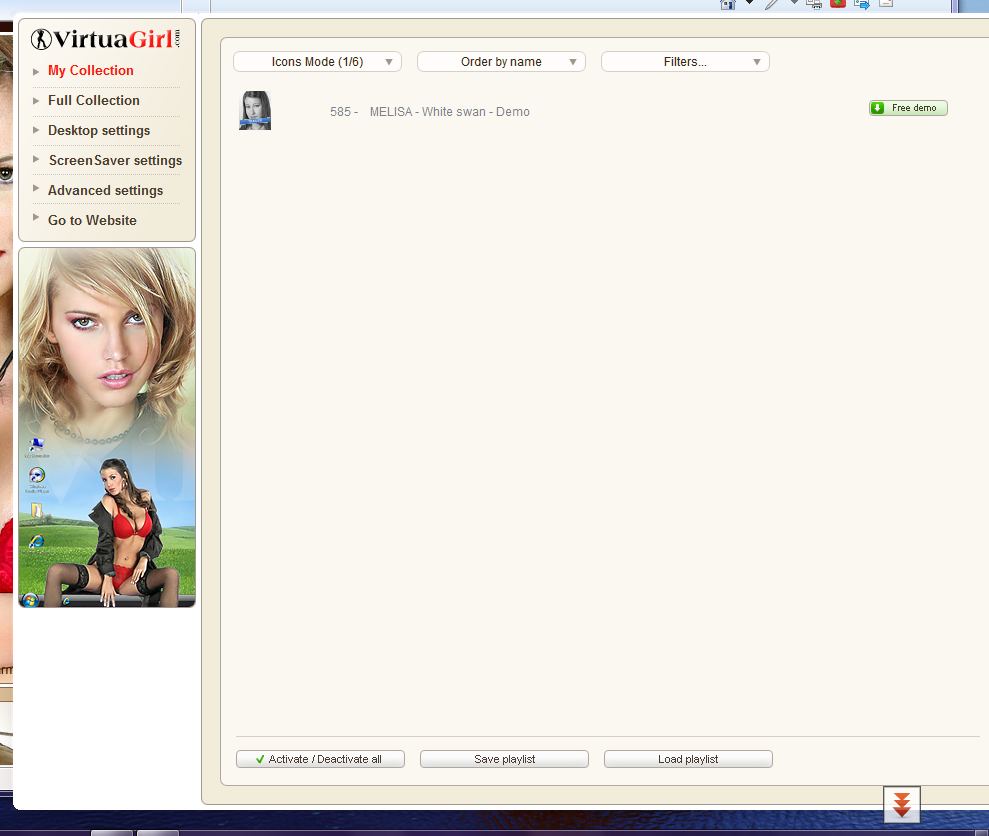Click 'MELISA - White swan - Demo' title
Viewport: 989px width, 836px height.
pos(450,112)
